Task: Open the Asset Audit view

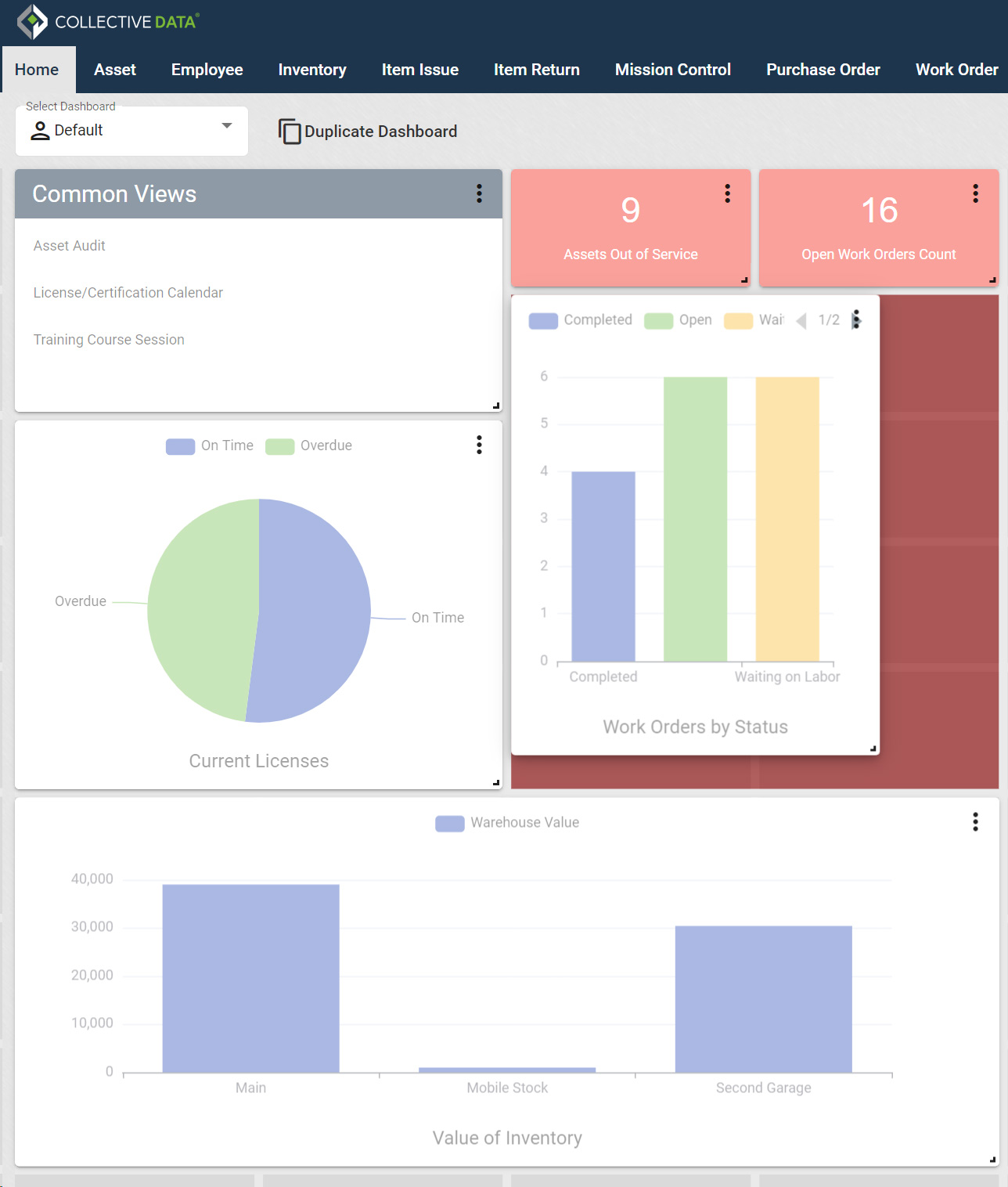Action: pyautogui.click(x=69, y=245)
